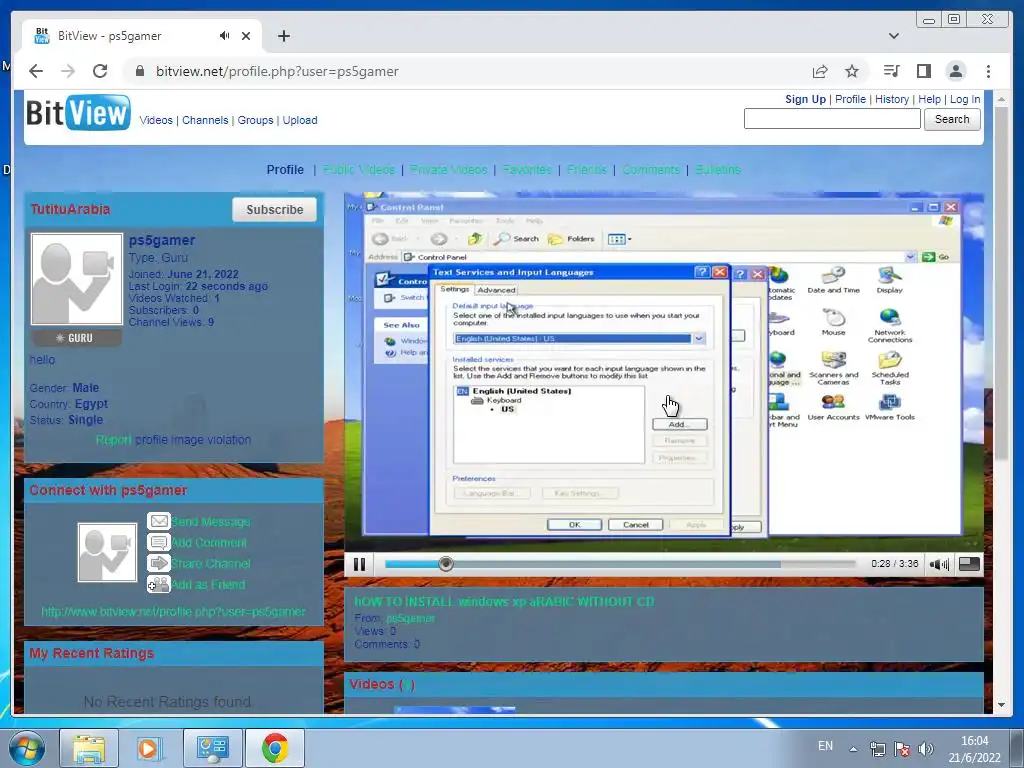Click the ps5gamer uploader link under video
This screenshot has height=768, width=1024.
pyautogui.click(x=411, y=618)
